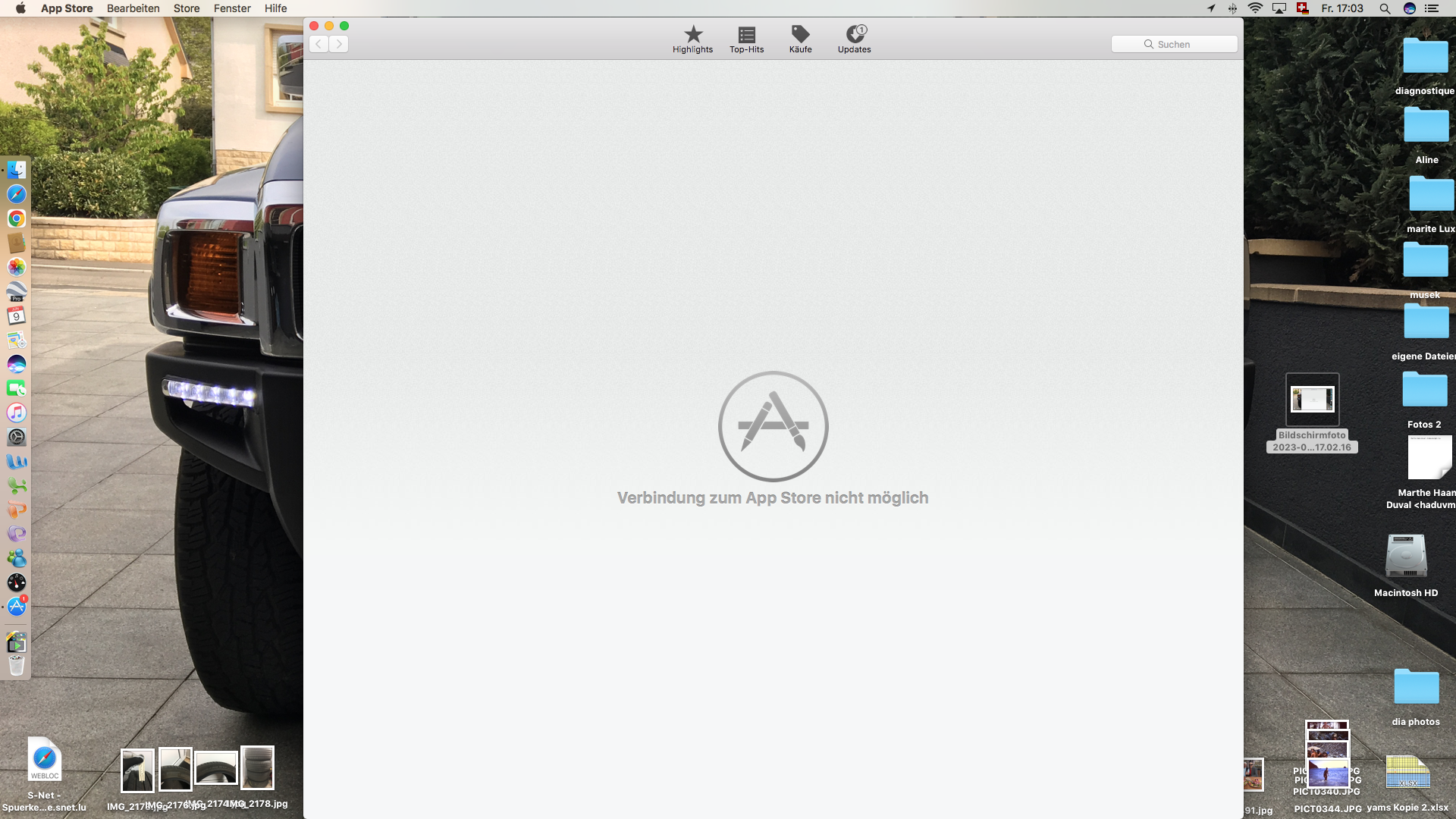Open the Store menu
Viewport: 1456px width, 819px height.
pyautogui.click(x=187, y=8)
